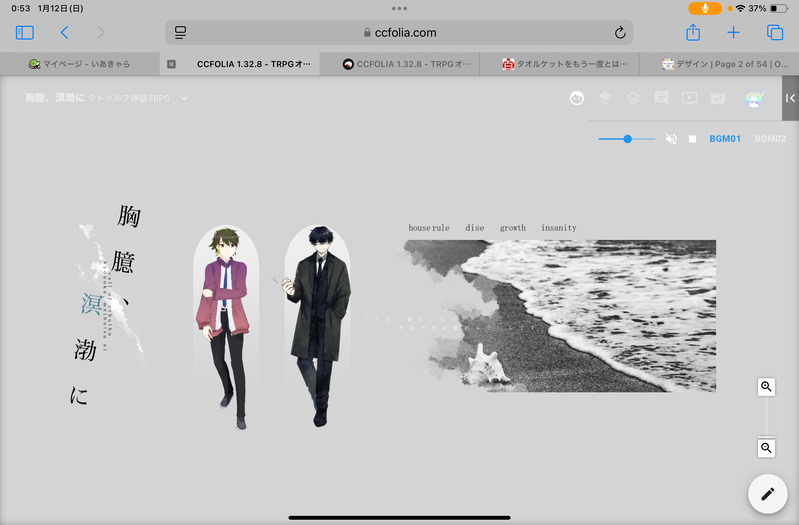Open the scenario text panel icon
799x525 pixels.
coord(661,97)
